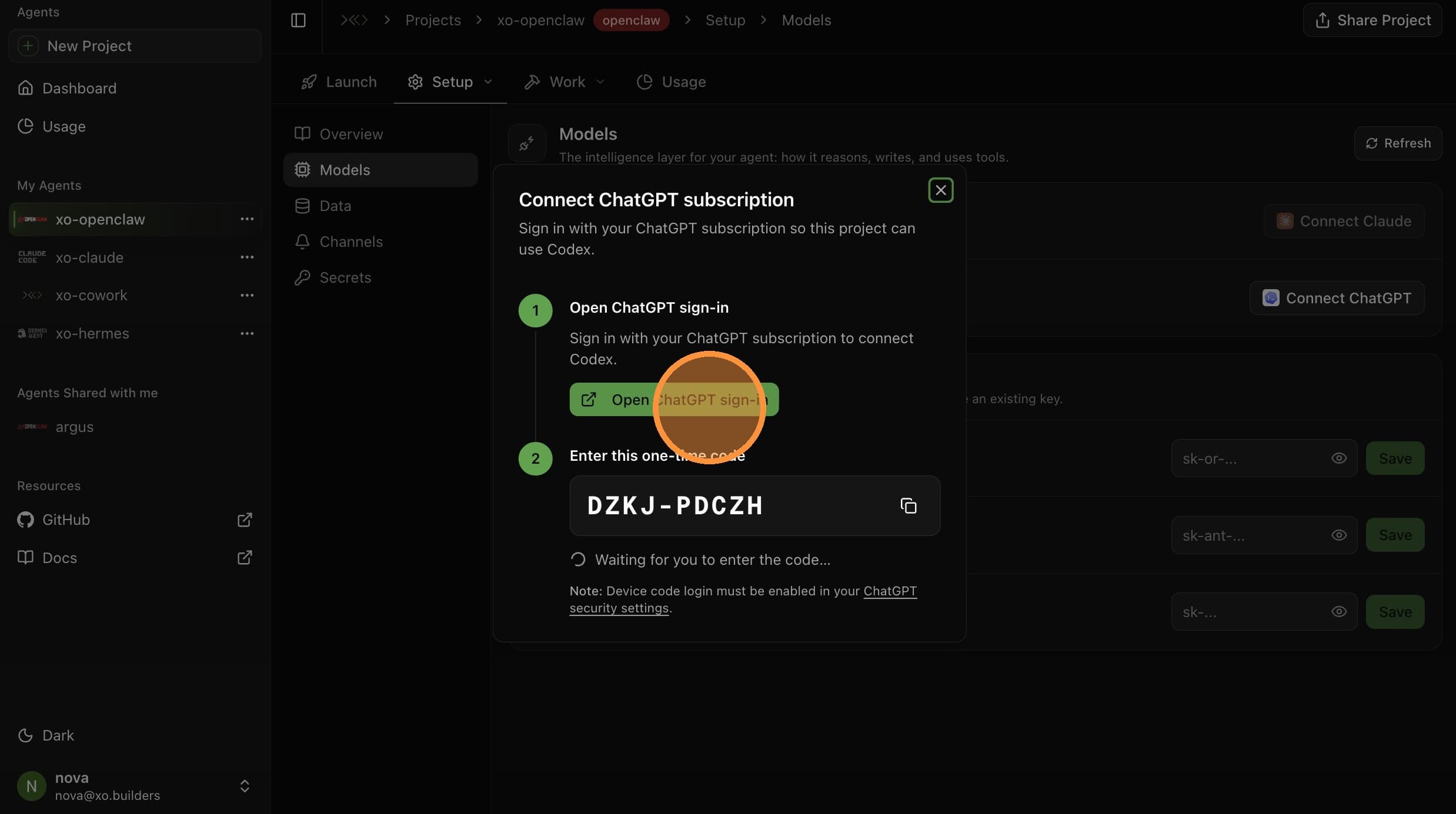Image resolution: width=1456 pixels, height=814 pixels.
Task: Click the Share Project button
Action: (x=1372, y=20)
